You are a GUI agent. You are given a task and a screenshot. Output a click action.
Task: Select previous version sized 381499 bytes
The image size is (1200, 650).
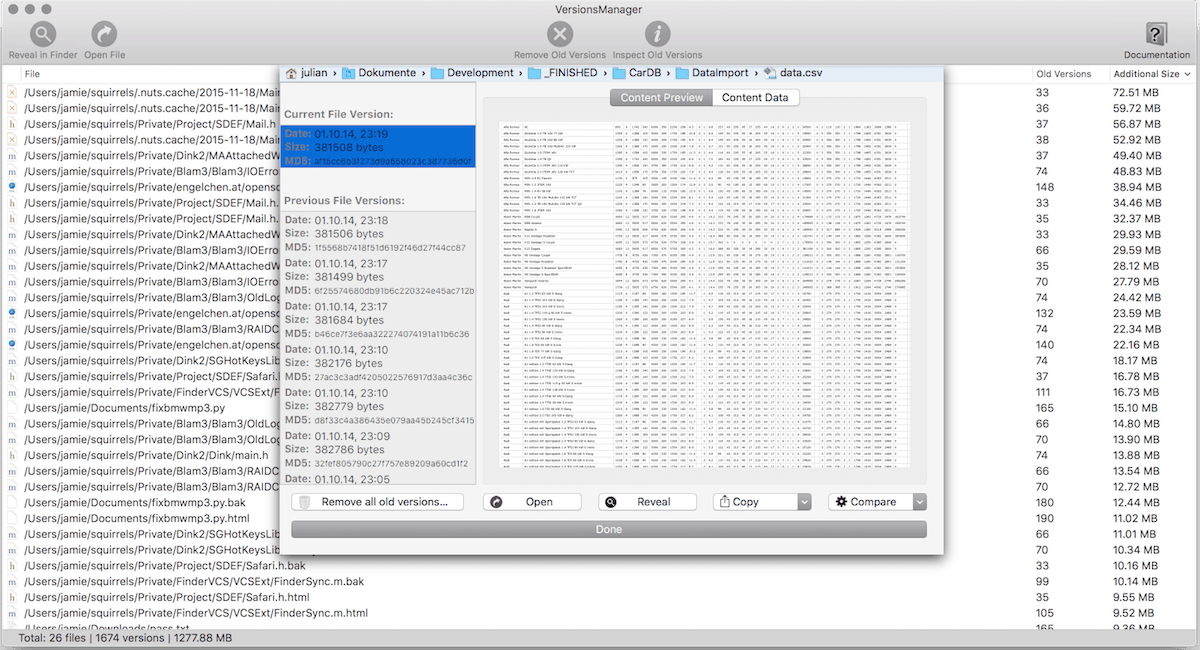[378, 277]
